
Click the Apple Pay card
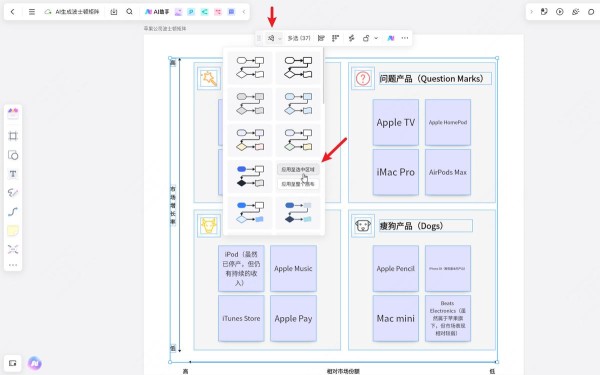(x=293, y=318)
